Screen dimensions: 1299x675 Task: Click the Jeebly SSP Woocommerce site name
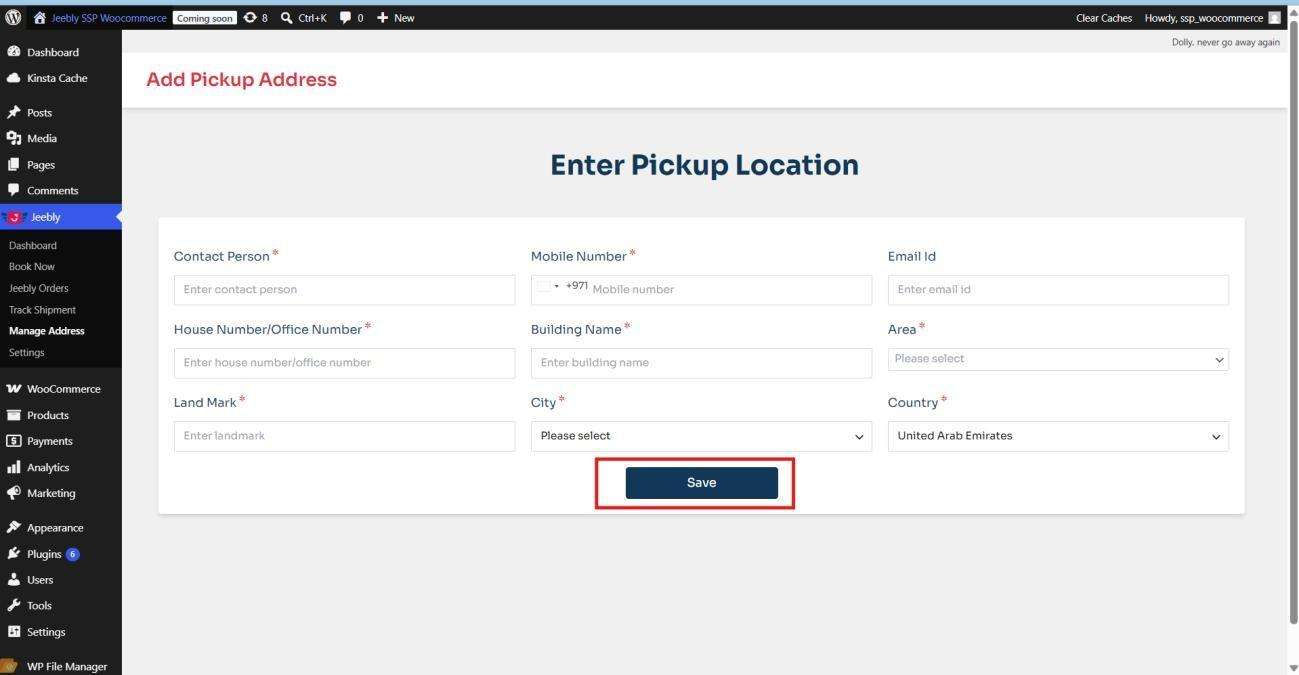click(x=109, y=18)
